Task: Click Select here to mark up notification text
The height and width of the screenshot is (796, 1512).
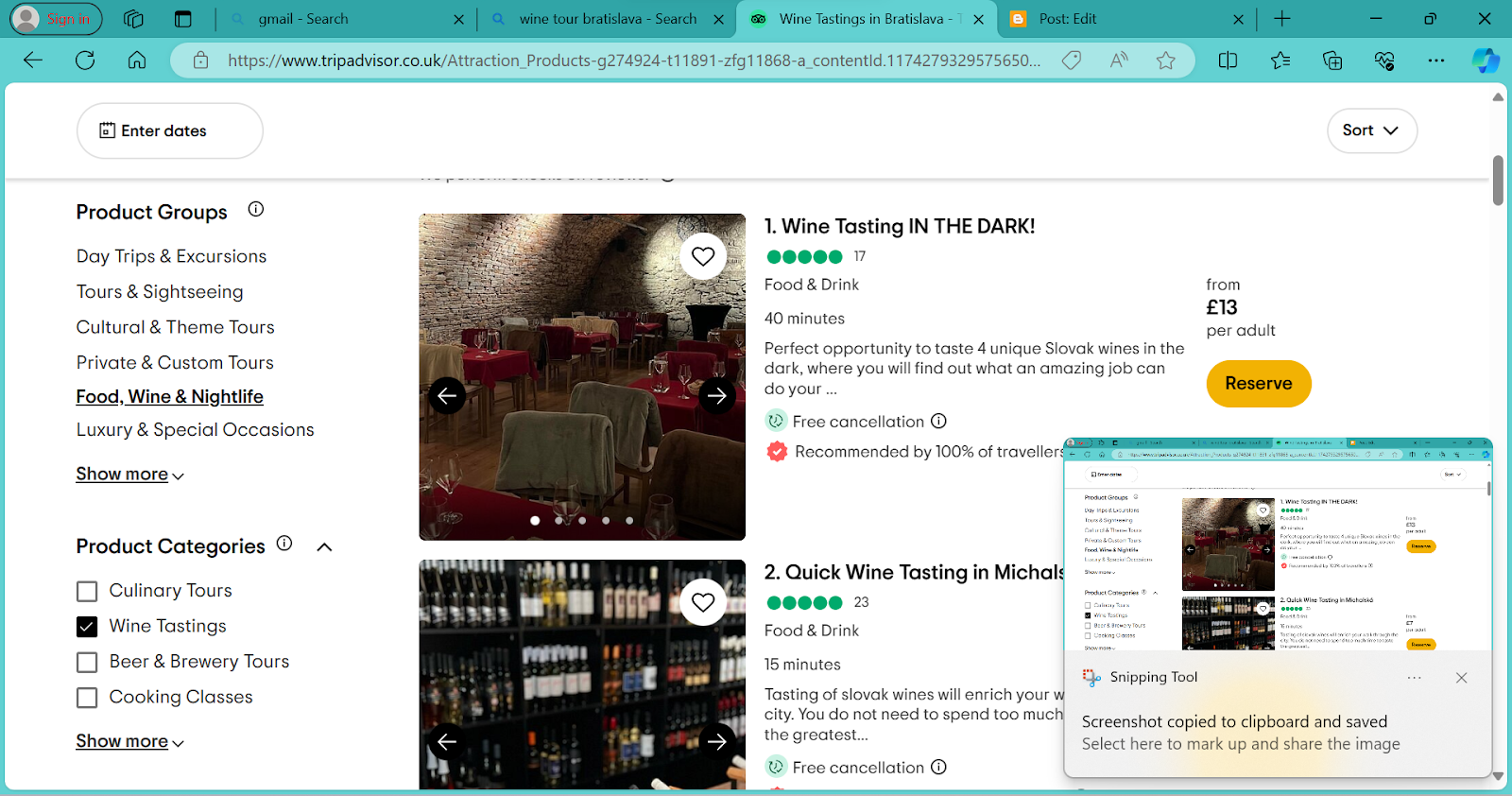Action: click(x=1241, y=744)
